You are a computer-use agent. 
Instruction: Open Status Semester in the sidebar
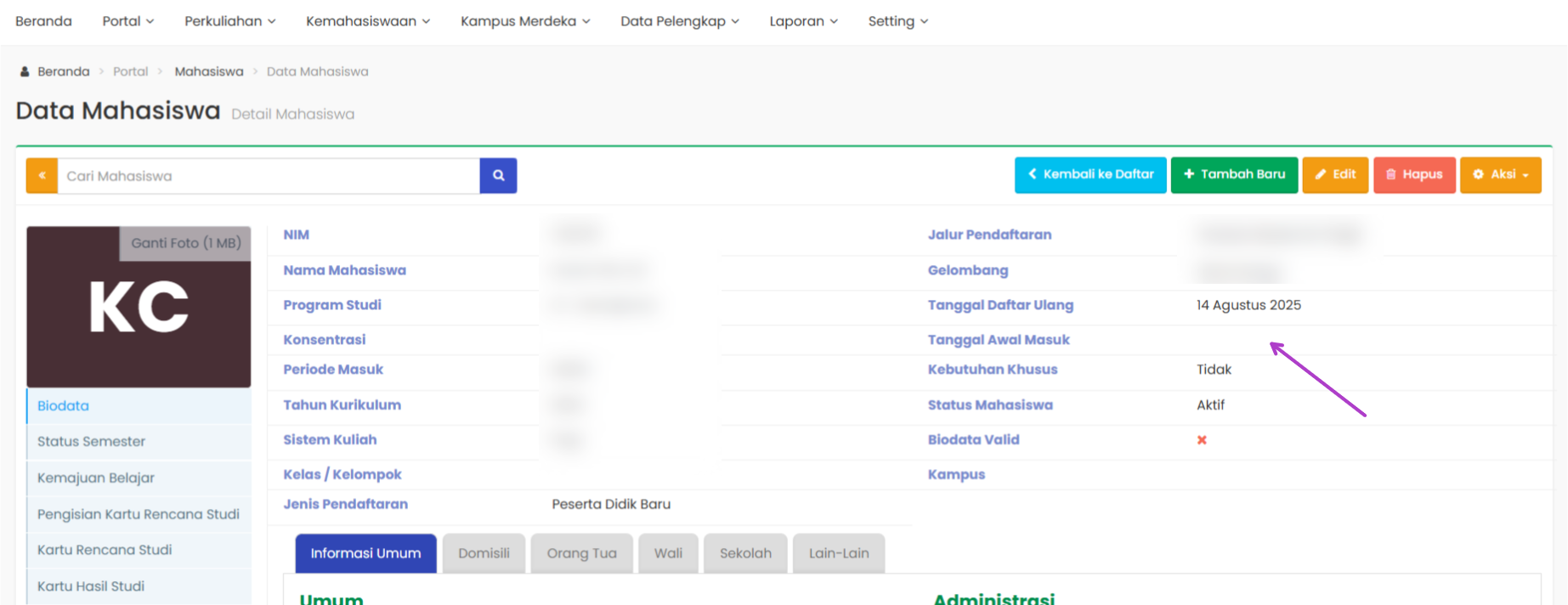91,442
